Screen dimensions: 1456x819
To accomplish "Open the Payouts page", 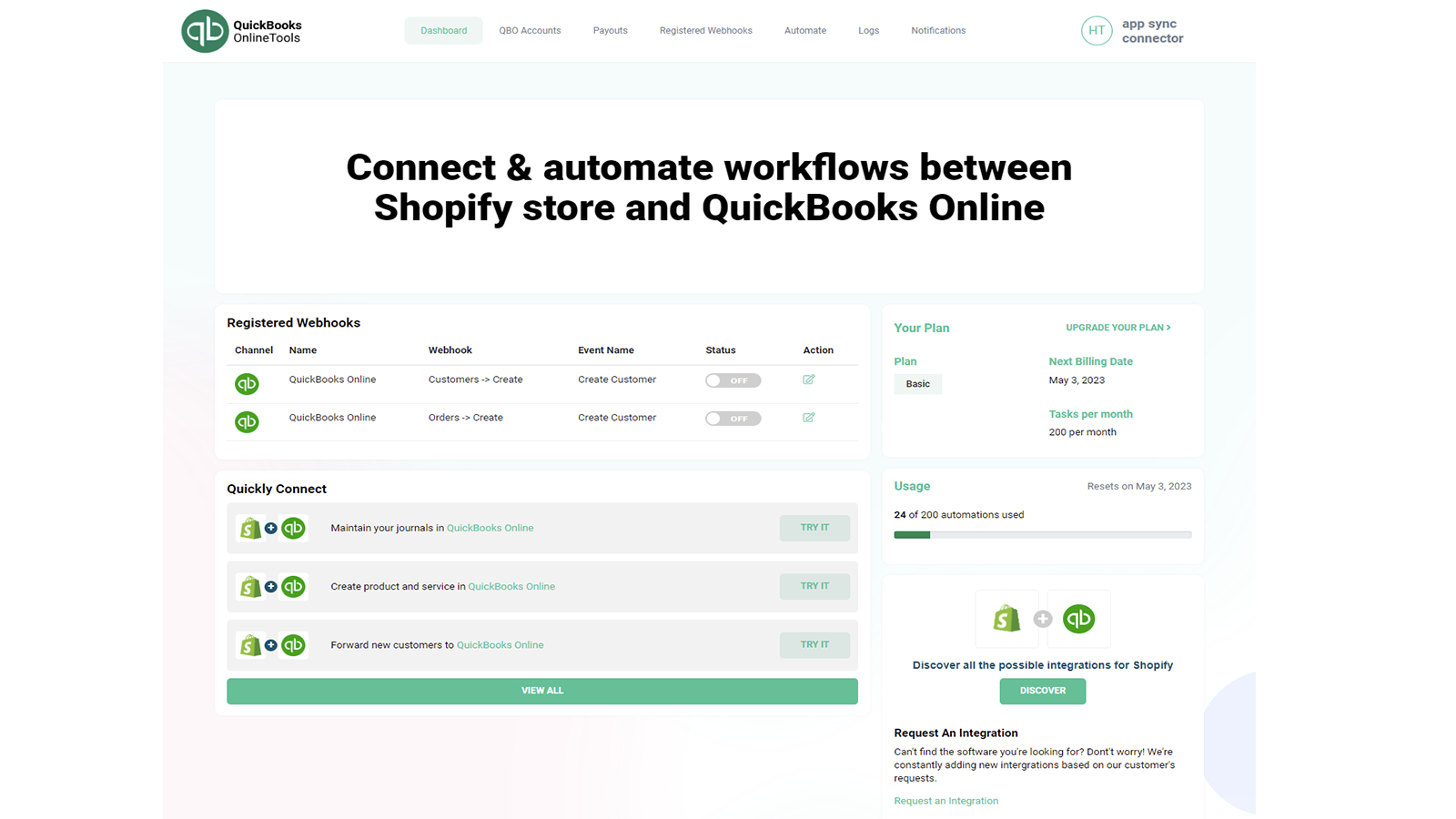I will [611, 31].
